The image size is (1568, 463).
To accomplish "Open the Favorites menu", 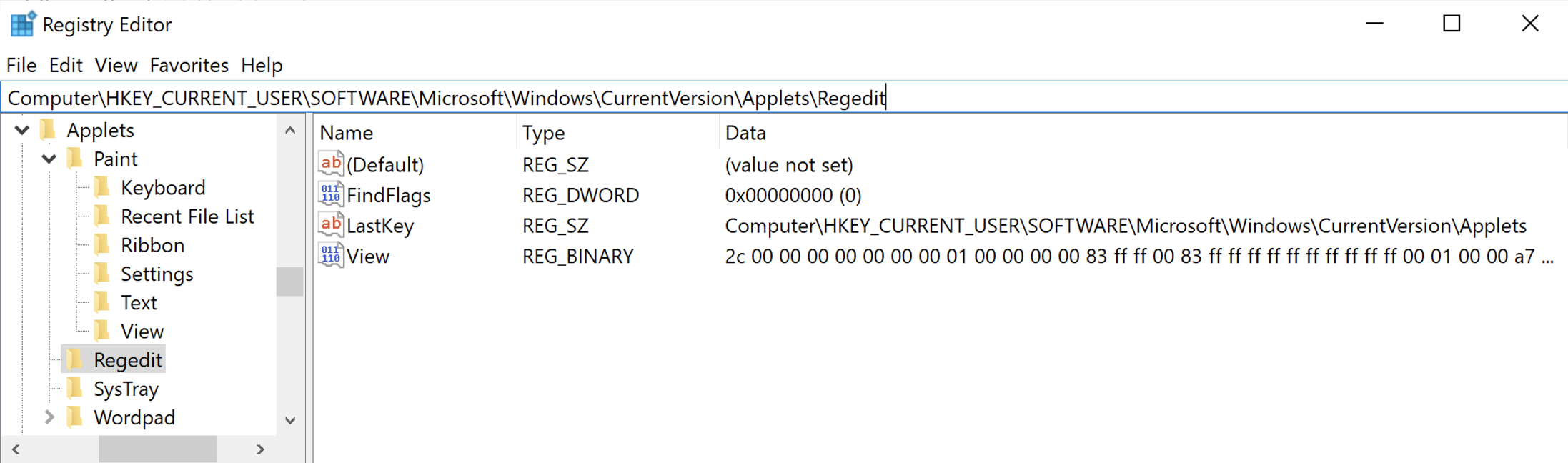I will tap(189, 65).
